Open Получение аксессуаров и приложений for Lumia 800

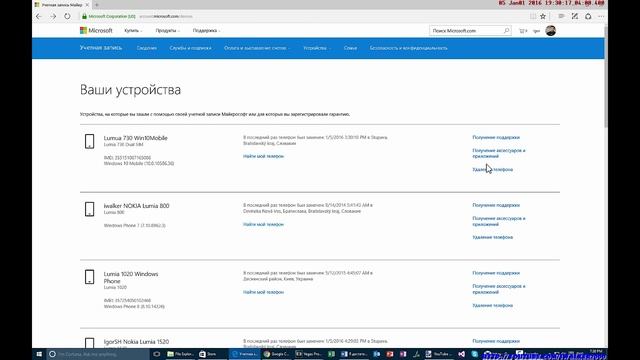(499, 222)
